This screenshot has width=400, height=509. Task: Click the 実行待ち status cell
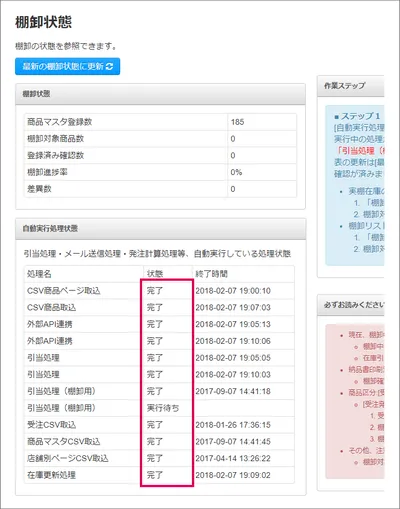163,408
